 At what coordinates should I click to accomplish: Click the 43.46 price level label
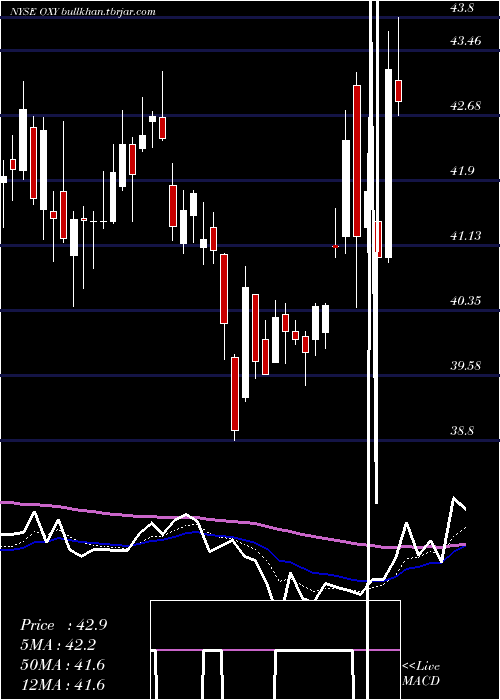point(466,41)
